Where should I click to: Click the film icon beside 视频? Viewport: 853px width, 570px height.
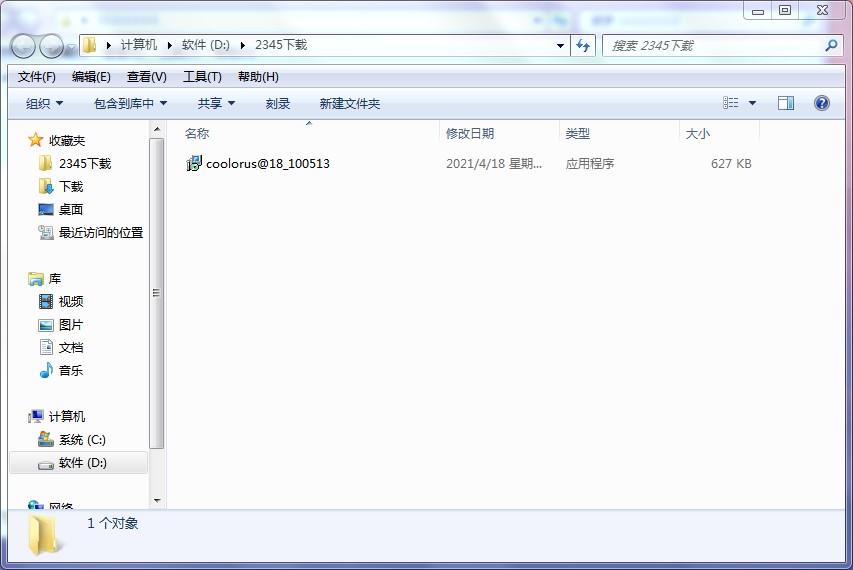point(46,301)
